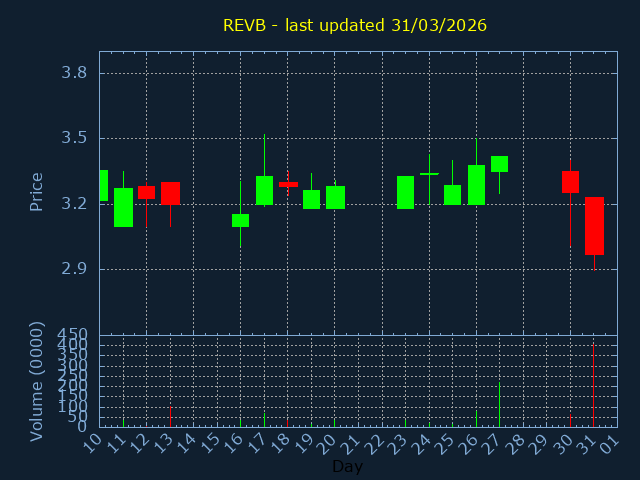Click the 450 volume axis label
The image size is (640, 480).
point(73,334)
